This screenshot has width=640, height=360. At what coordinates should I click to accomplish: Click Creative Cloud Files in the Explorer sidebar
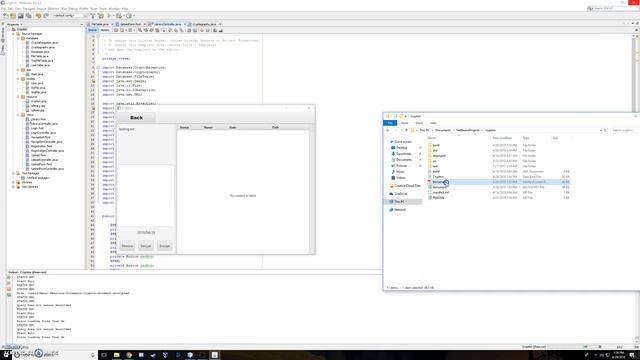click(x=405, y=186)
